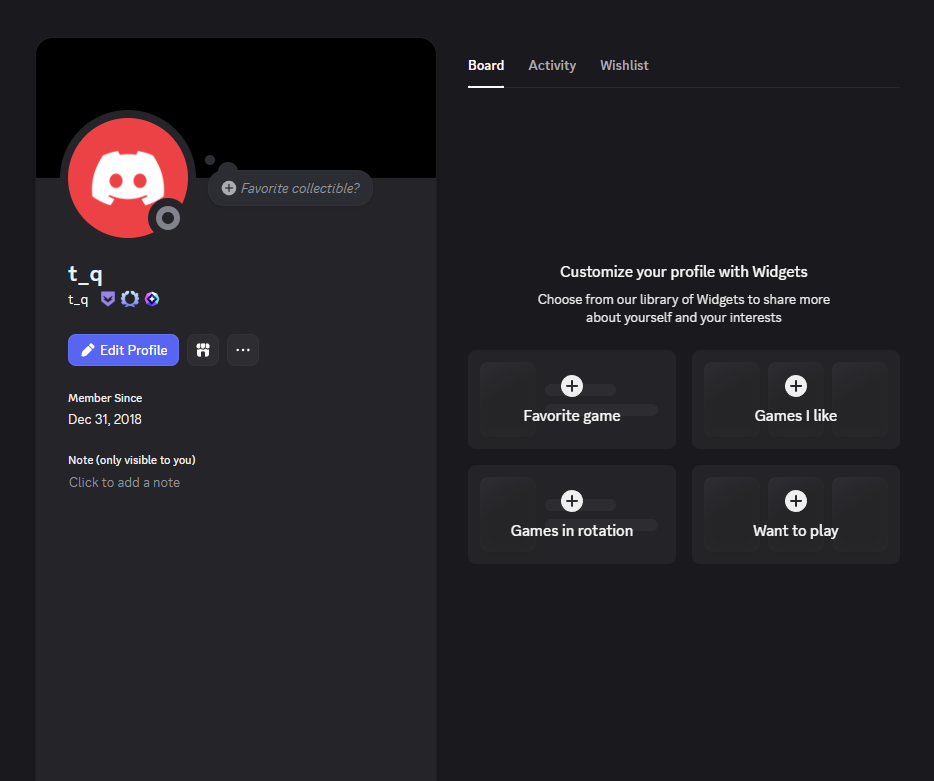Click to add a note field
934x781 pixels.
[x=125, y=482]
